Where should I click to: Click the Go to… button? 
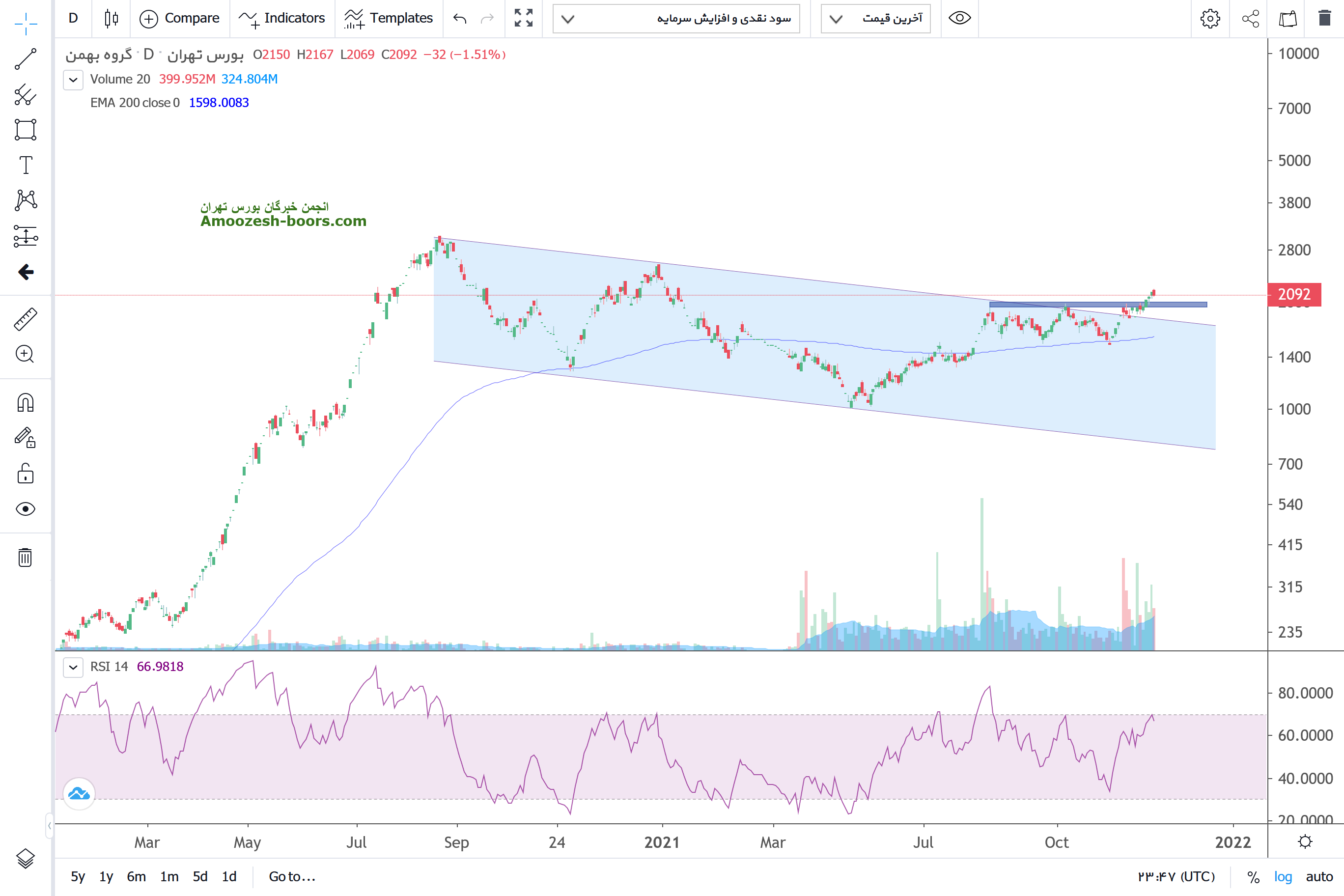(292, 876)
